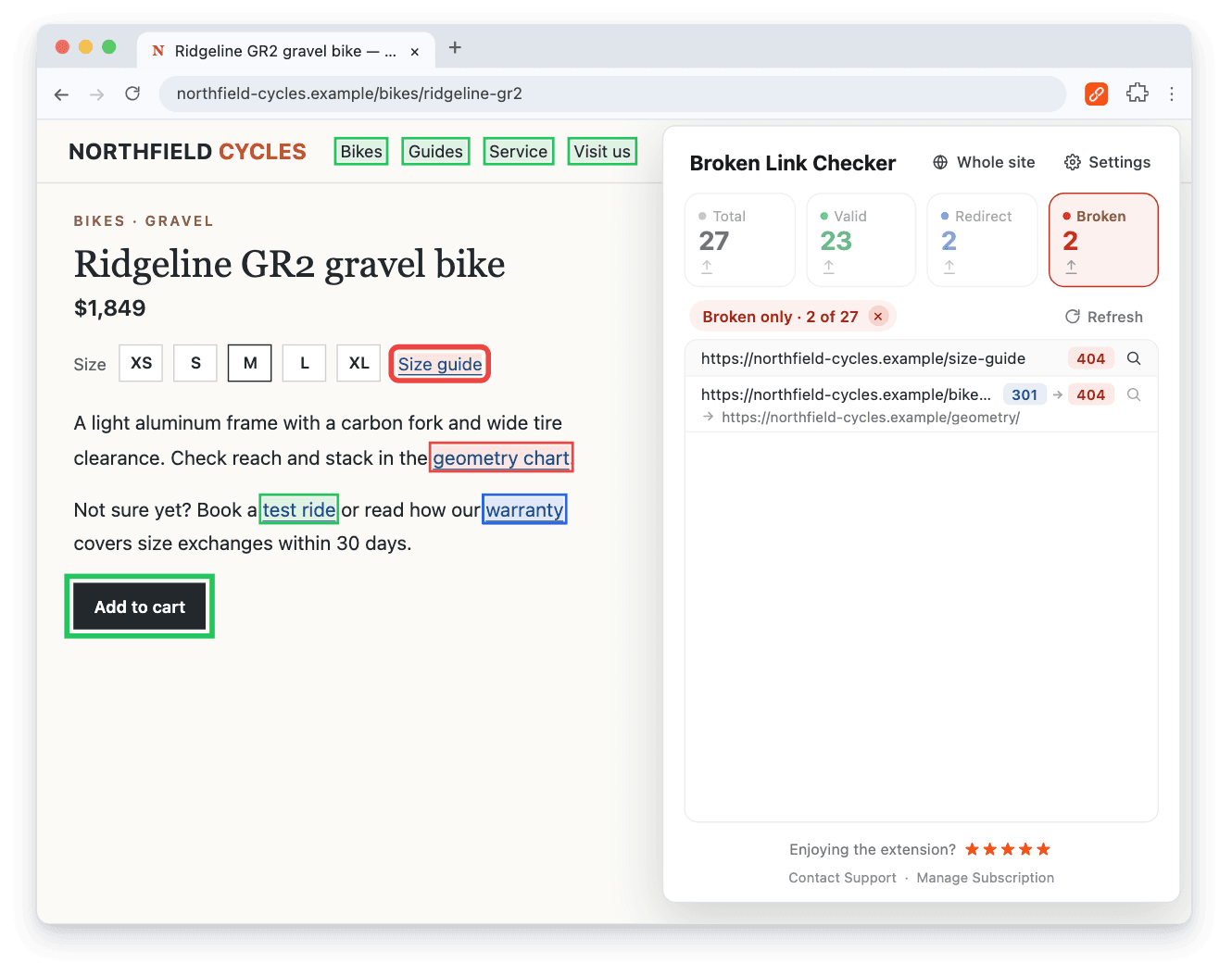Go to the Service nav item

click(x=519, y=152)
